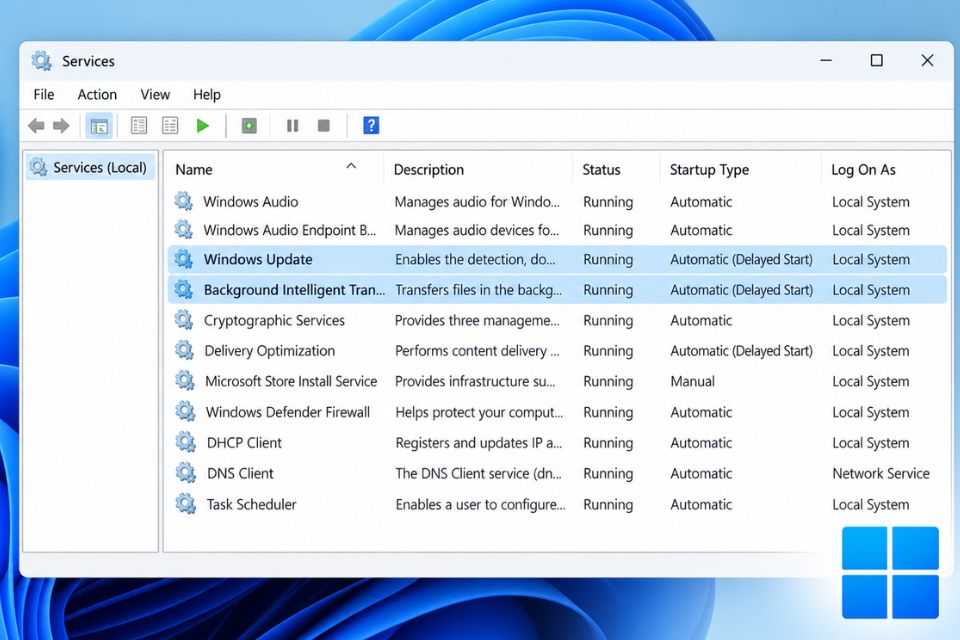Click gear icon beside Windows Audio Endpoint B...
Screen dimensions: 960x640
click(184, 230)
